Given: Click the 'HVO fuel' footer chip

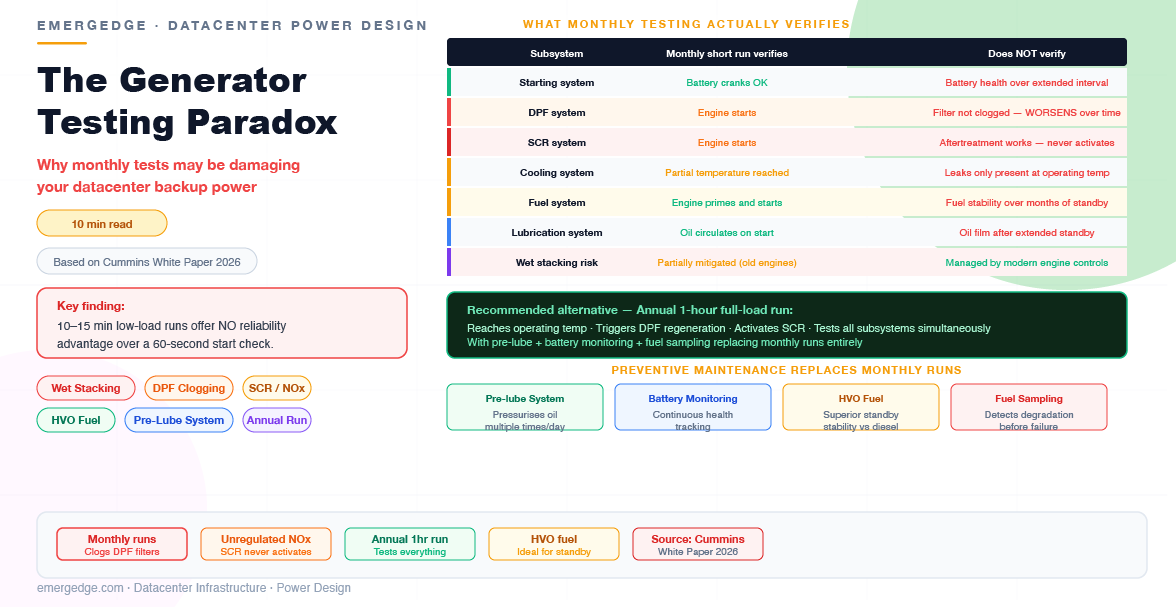Looking at the screenshot, I should click(554, 544).
